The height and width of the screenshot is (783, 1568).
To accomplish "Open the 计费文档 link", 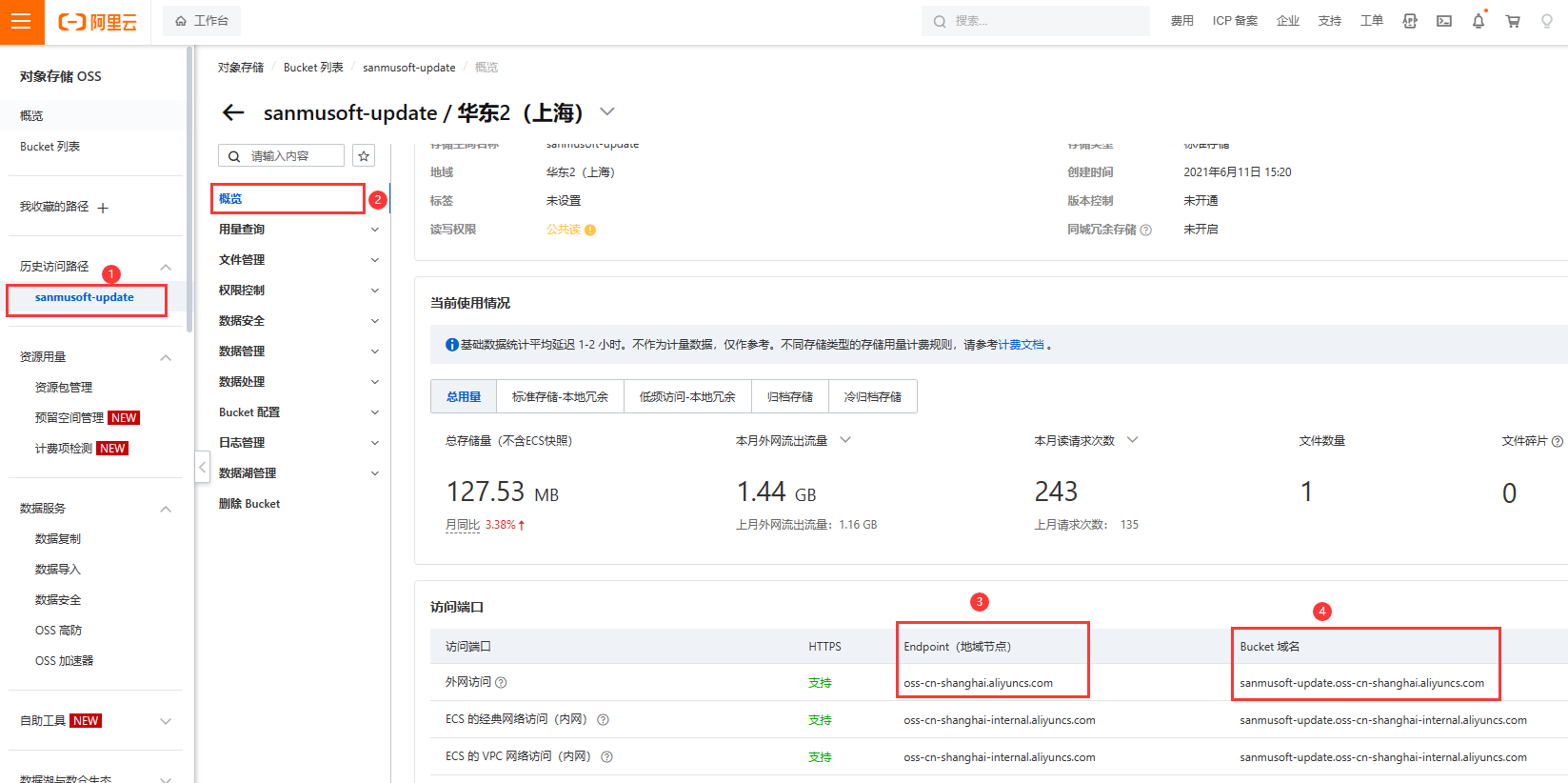I will tap(1021, 345).
